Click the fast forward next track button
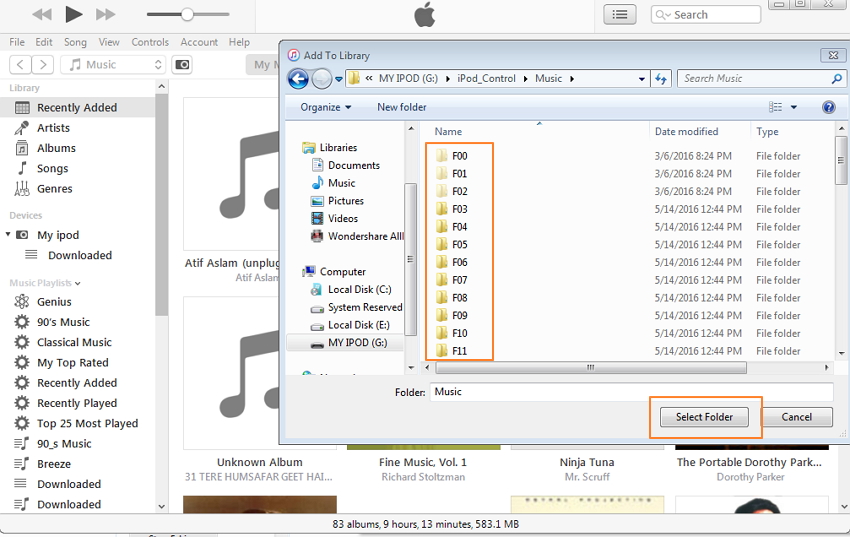The width and height of the screenshot is (850, 537). [x=105, y=14]
